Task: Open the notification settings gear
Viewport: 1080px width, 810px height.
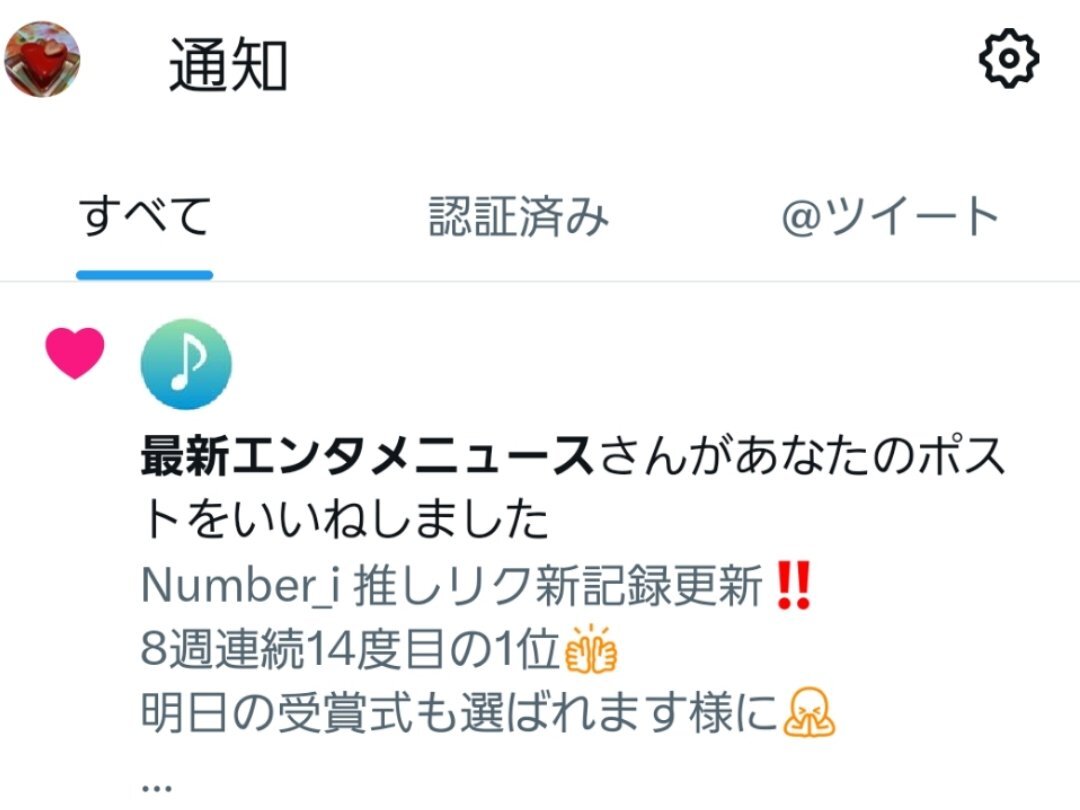Action: [x=1008, y=59]
